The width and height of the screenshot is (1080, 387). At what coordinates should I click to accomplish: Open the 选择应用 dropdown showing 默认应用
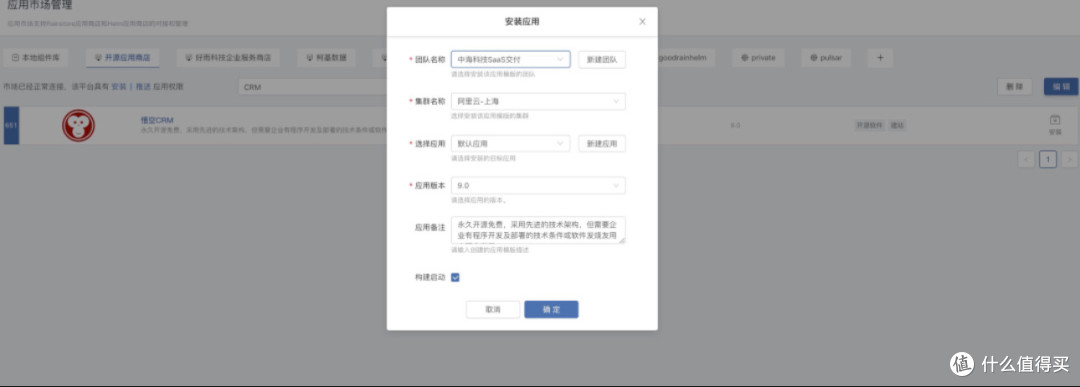[x=510, y=144]
